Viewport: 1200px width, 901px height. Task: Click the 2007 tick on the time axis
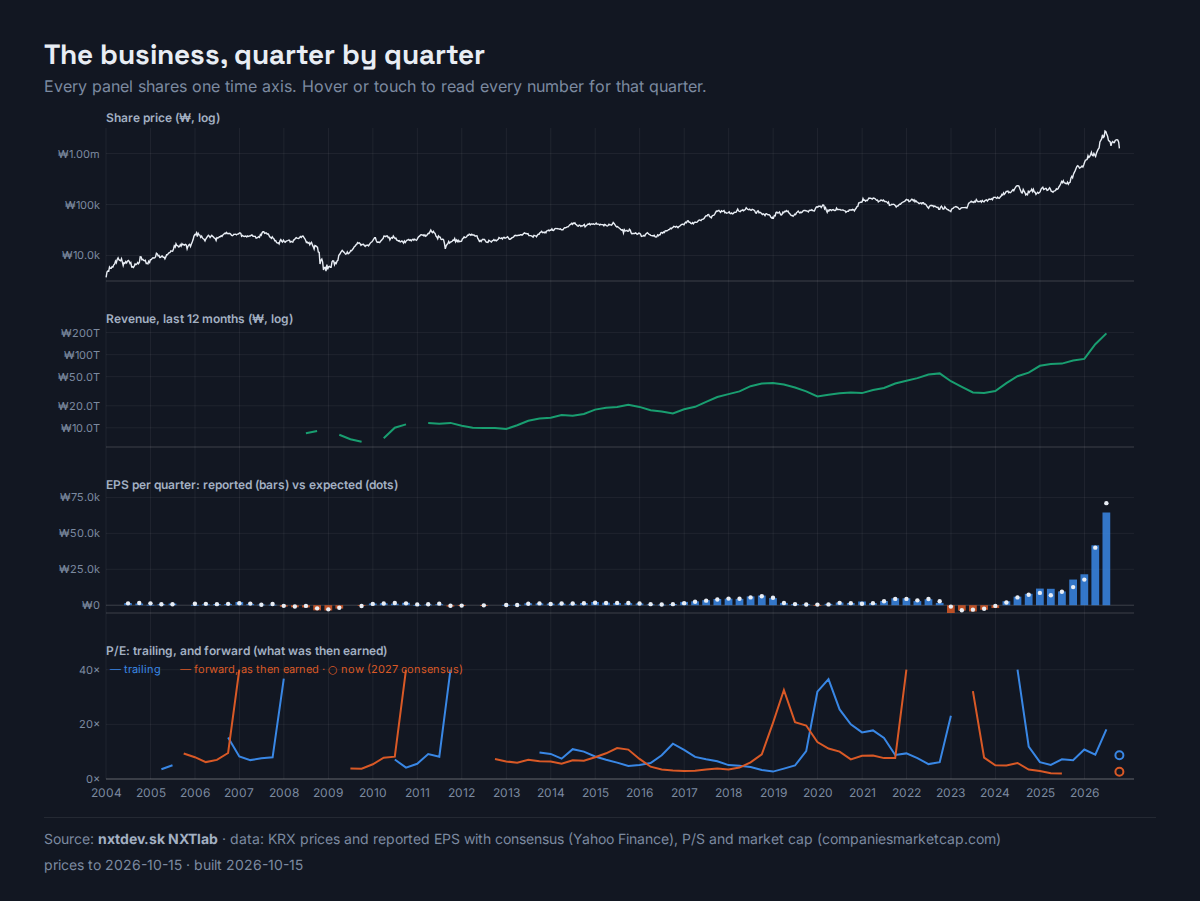(239, 793)
